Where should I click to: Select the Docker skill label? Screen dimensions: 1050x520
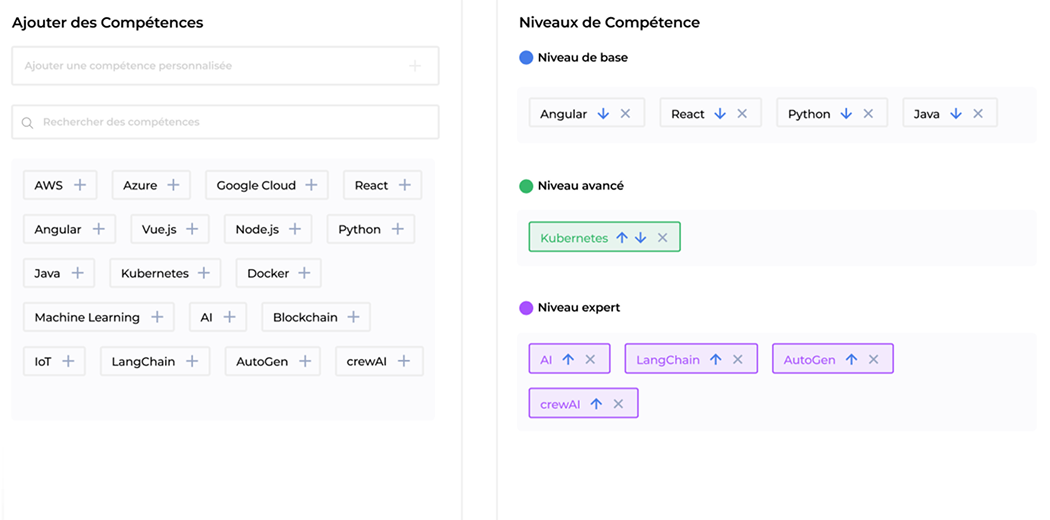click(x=268, y=273)
